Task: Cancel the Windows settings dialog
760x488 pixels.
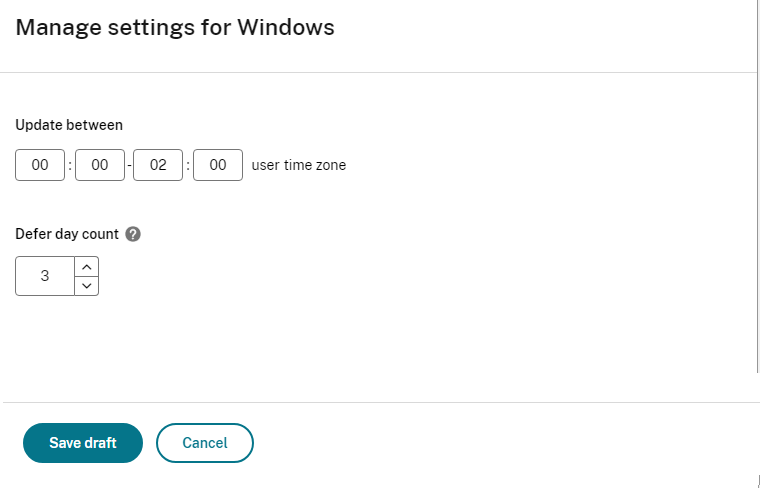Action: click(x=205, y=443)
